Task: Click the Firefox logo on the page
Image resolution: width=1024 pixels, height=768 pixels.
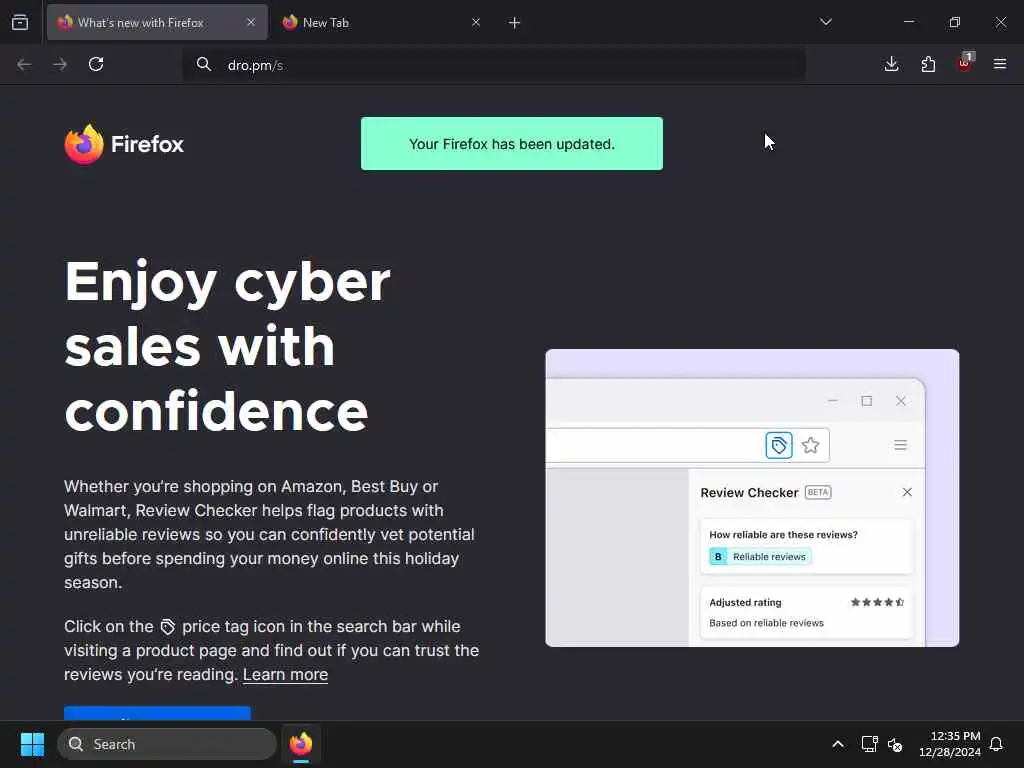Action: [x=124, y=144]
